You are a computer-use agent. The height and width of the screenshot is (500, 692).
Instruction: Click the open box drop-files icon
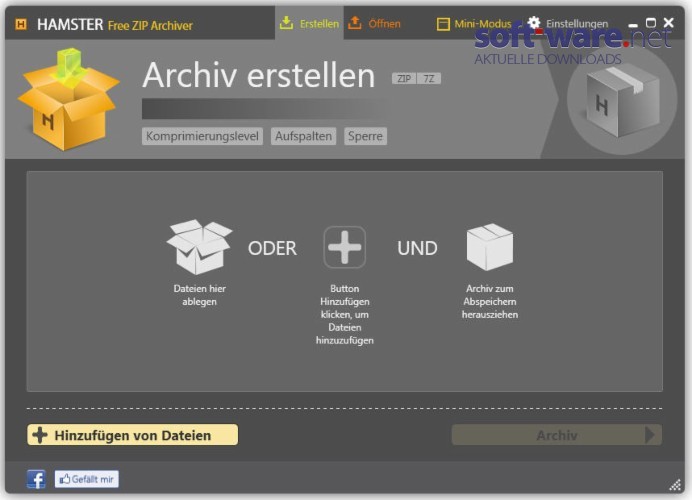coord(199,247)
